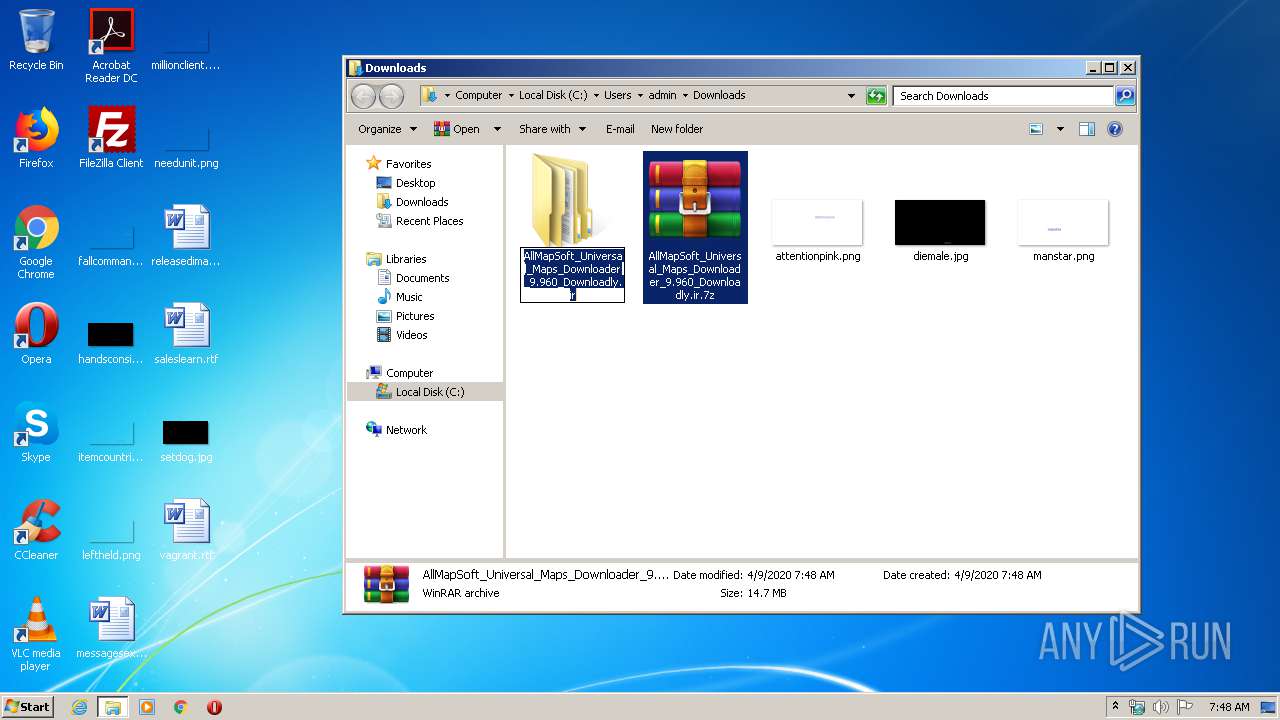Click Local Disk (C:) in address bar
The image size is (1280, 720).
[553, 96]
